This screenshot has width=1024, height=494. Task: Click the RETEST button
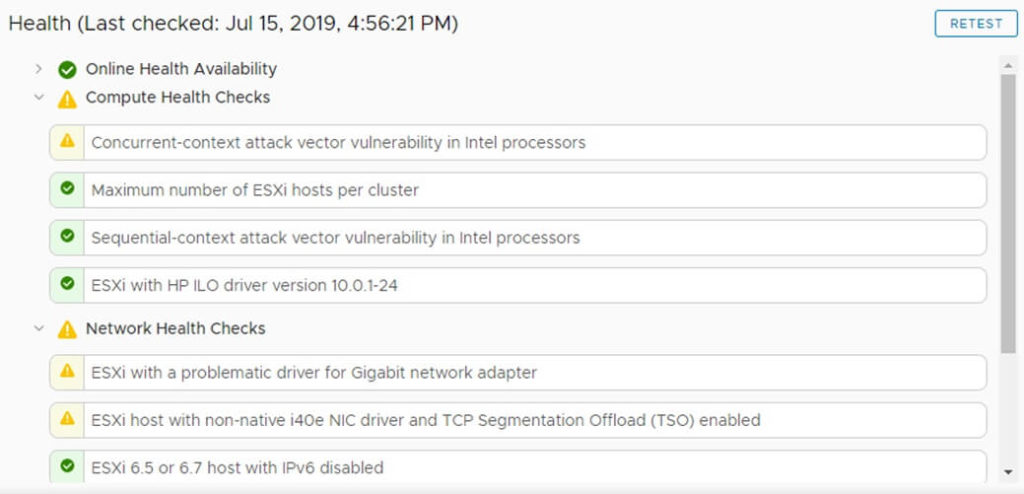tap(976, 24)
